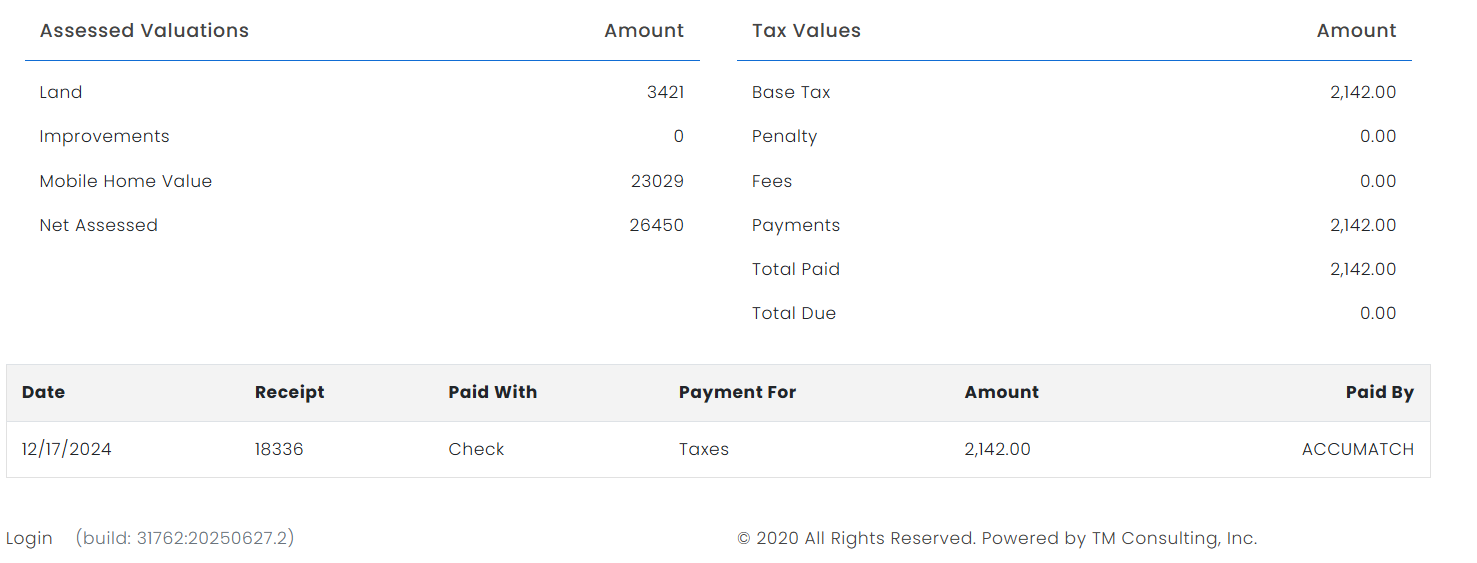Click the Paid With column header
Viewport: 1477px width, 563px height.
492,392
